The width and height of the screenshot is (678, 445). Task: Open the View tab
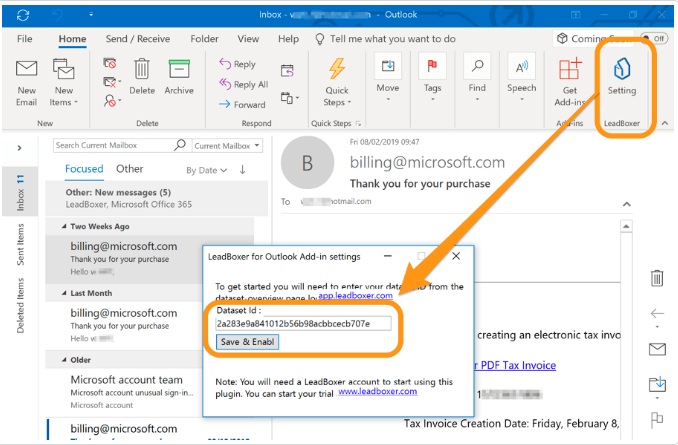pyautogui.click(x=248, y=38)
